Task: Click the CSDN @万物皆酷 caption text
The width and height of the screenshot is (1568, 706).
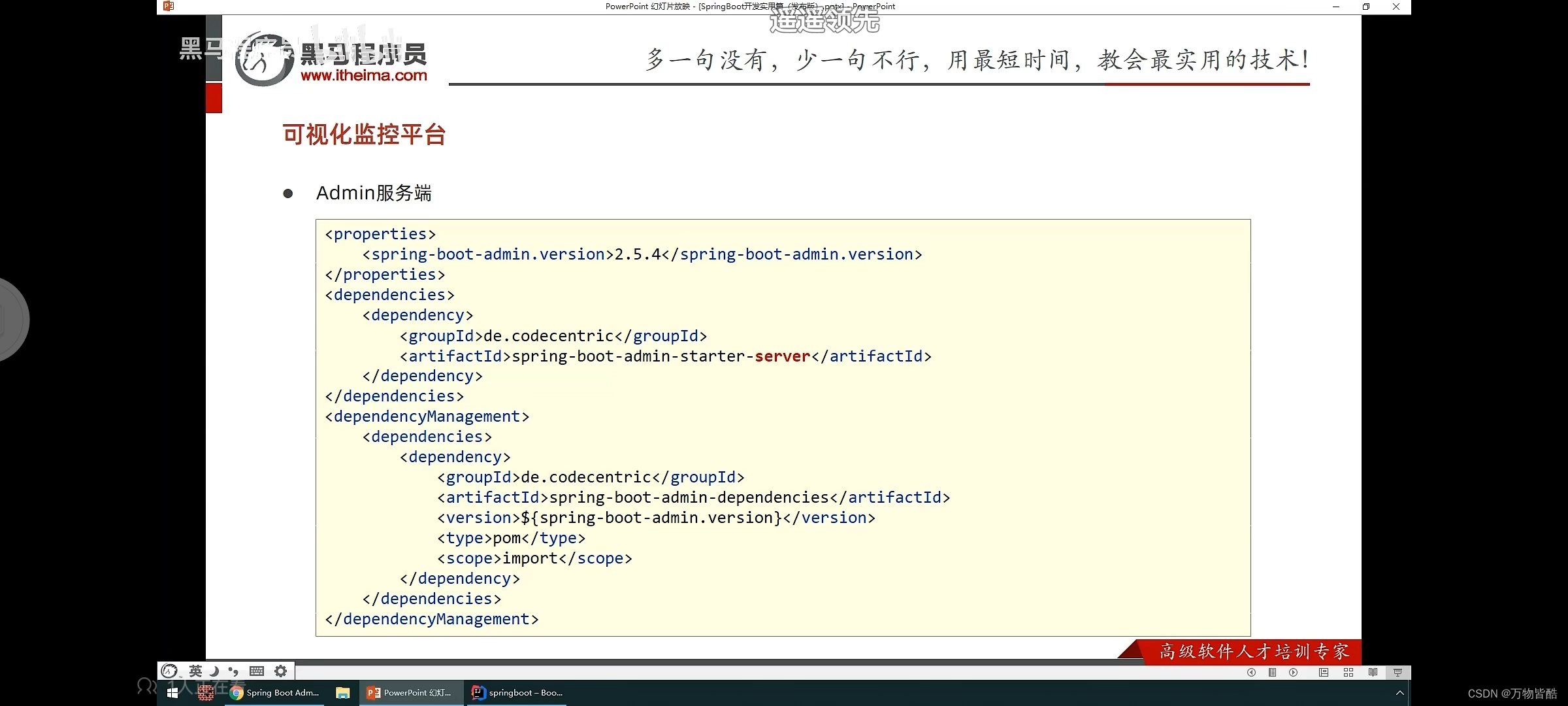Action: 1512,694
